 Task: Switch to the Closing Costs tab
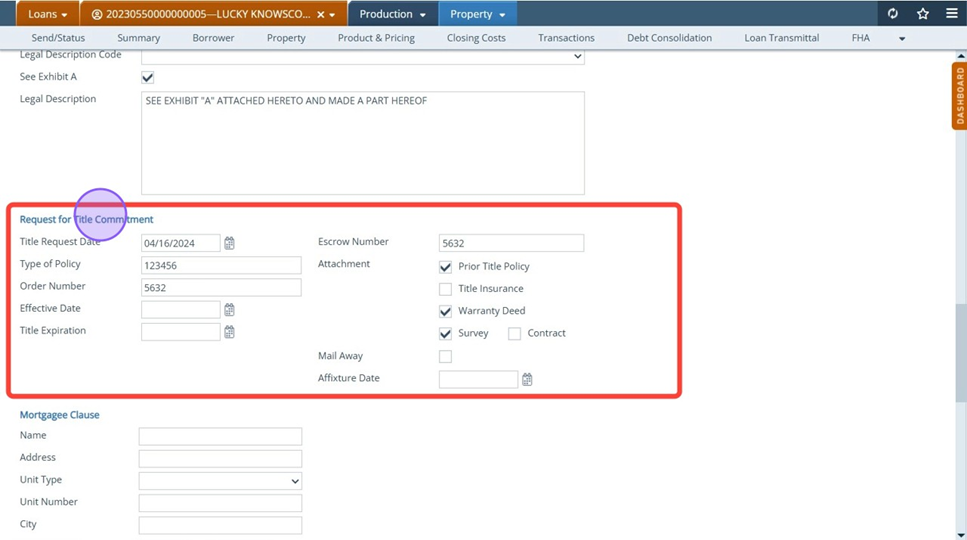476,38
